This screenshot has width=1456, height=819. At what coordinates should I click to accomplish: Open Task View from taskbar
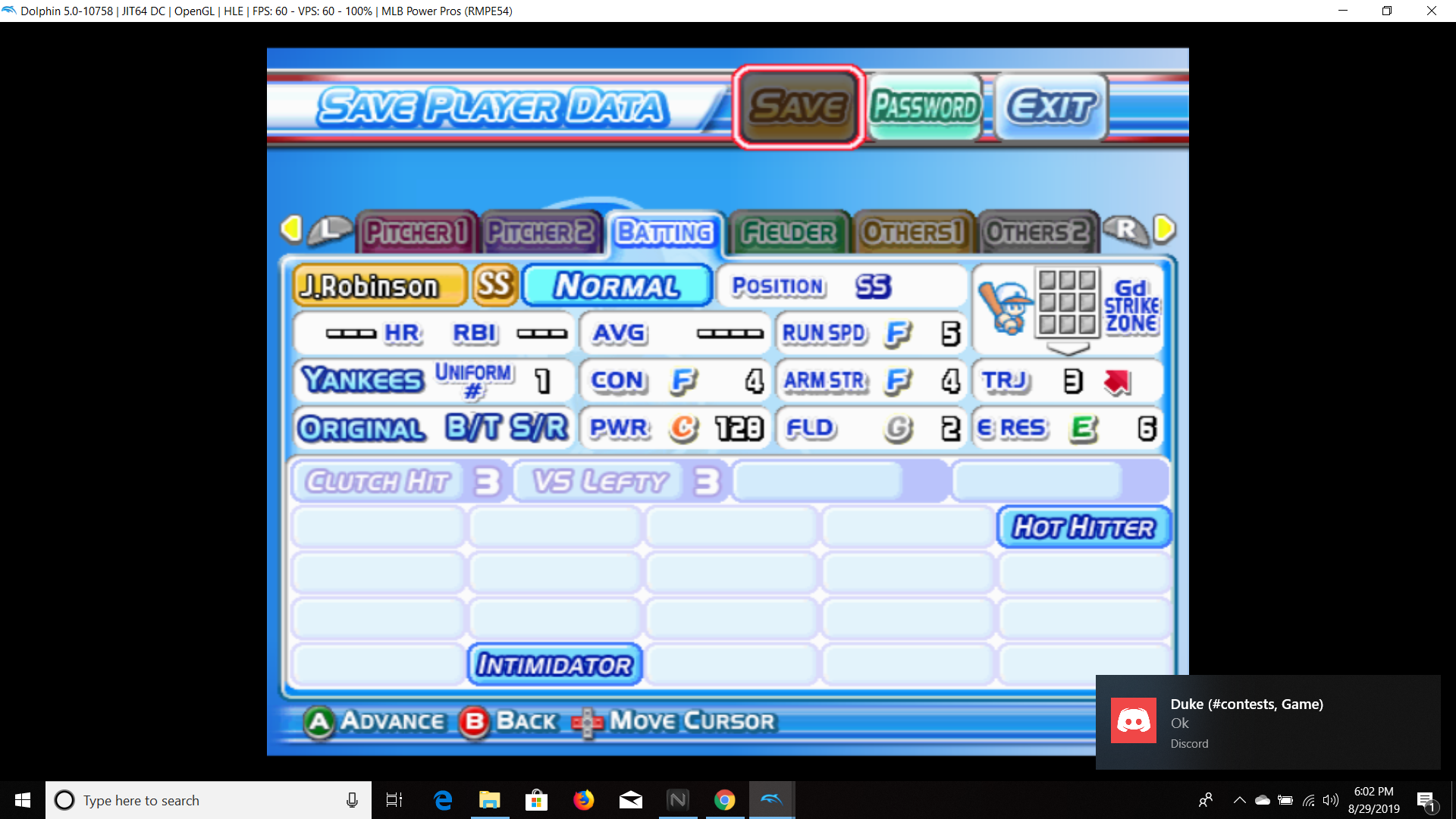click(x=394, y=800)
